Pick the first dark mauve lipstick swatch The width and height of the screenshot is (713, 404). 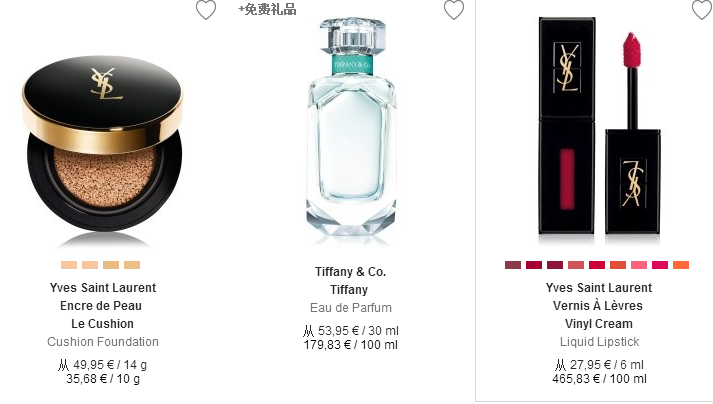tap(513, 265)
